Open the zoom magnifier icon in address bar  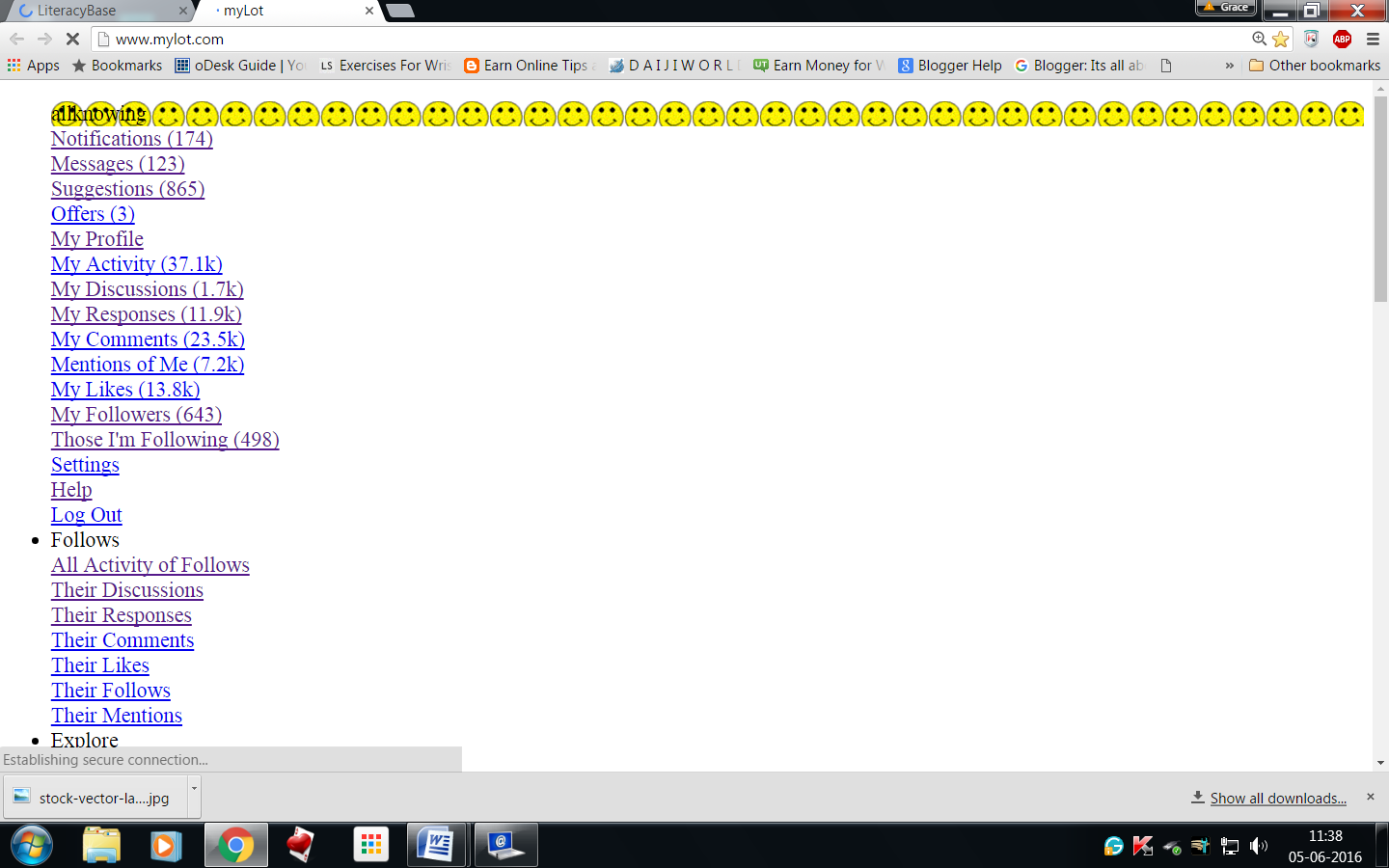(x=1259, y=40)
